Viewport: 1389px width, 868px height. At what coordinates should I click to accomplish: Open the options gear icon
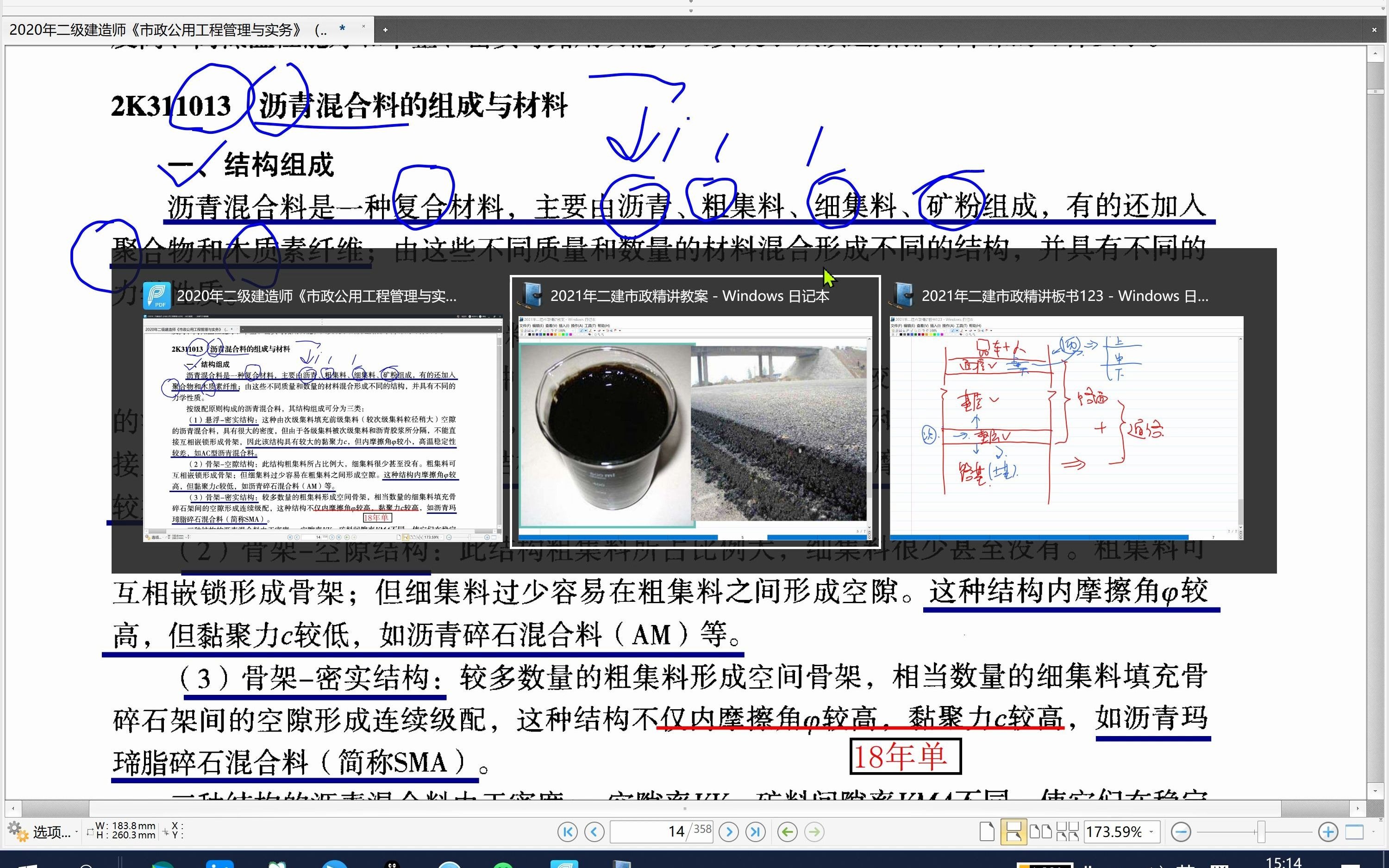17,831
